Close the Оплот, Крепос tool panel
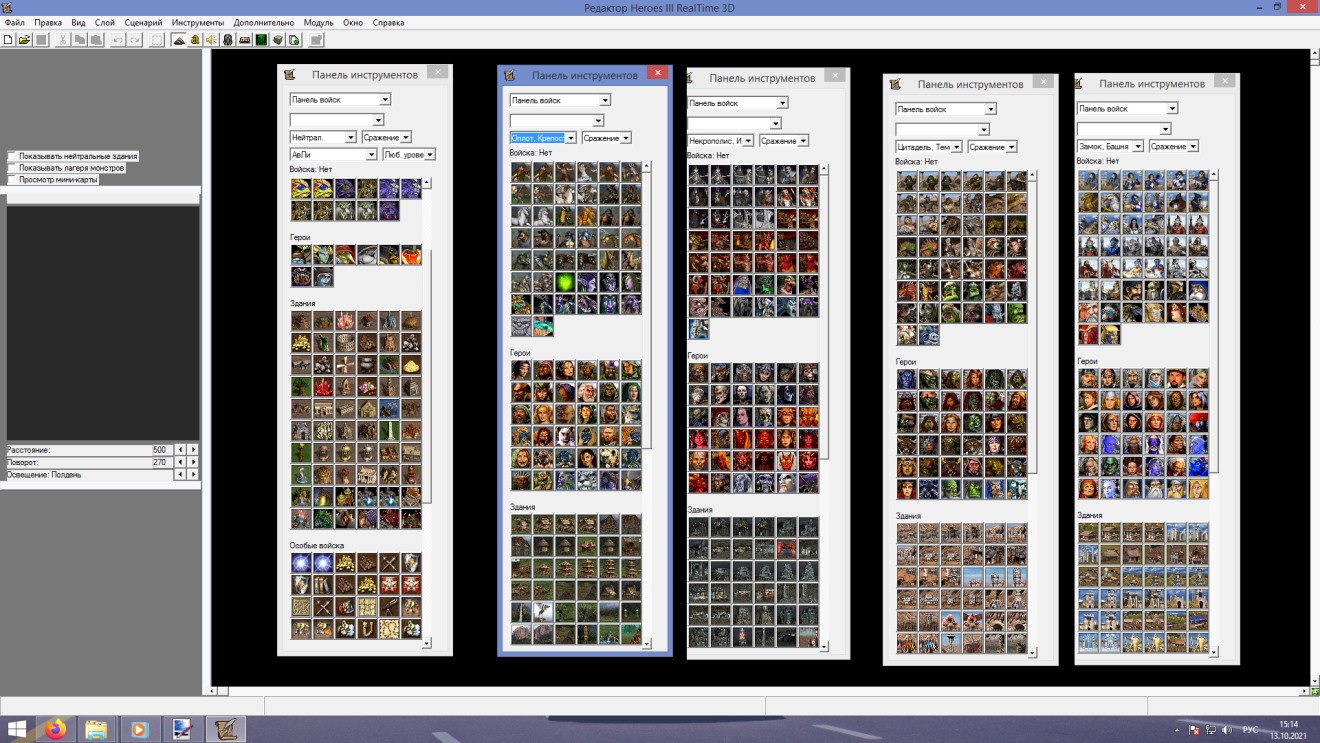This screenshot has width=1320, height=743. 657,73
